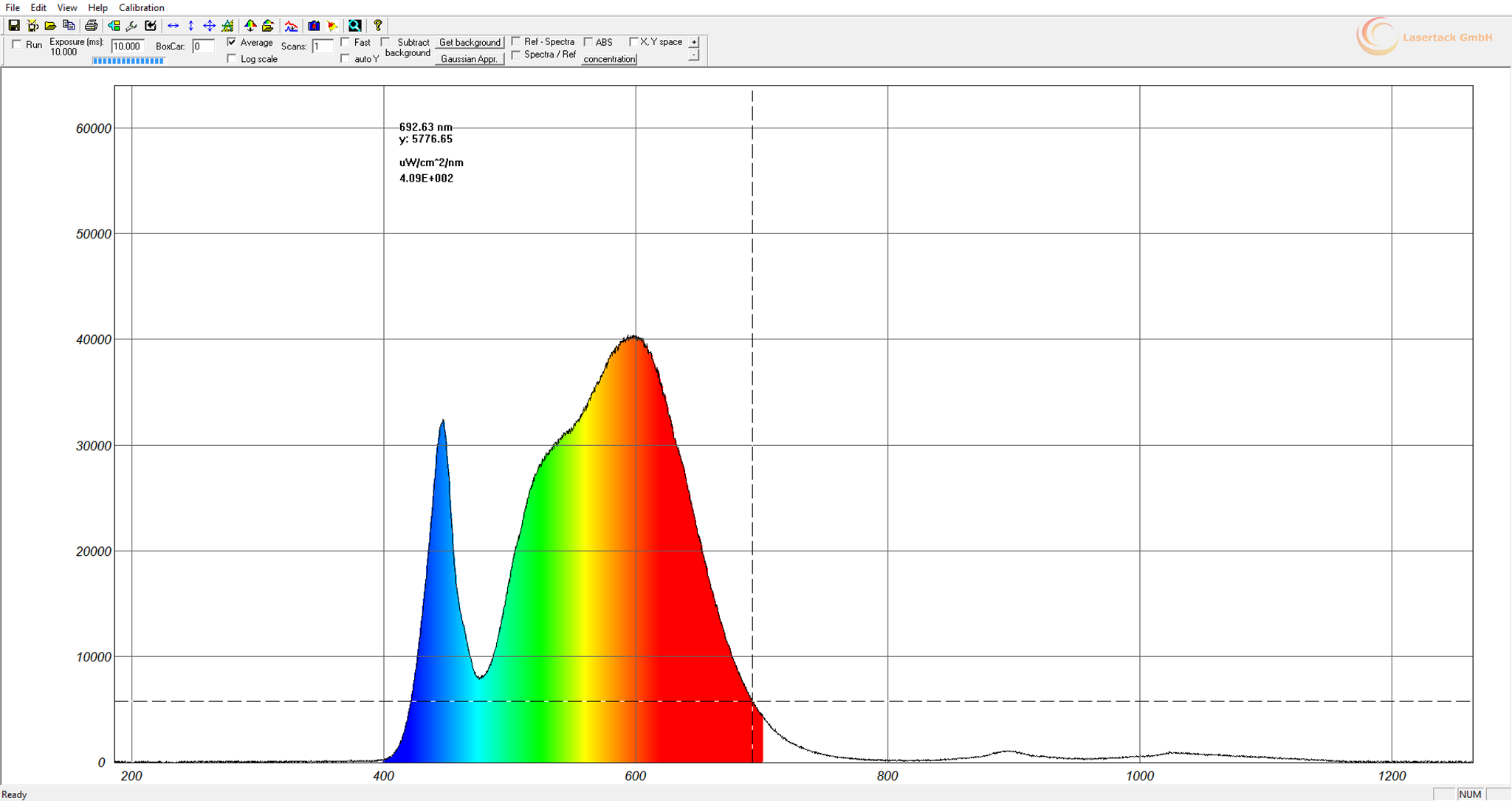
Task: Click the 400 x-axis label
Action: [x=383, y=776]
